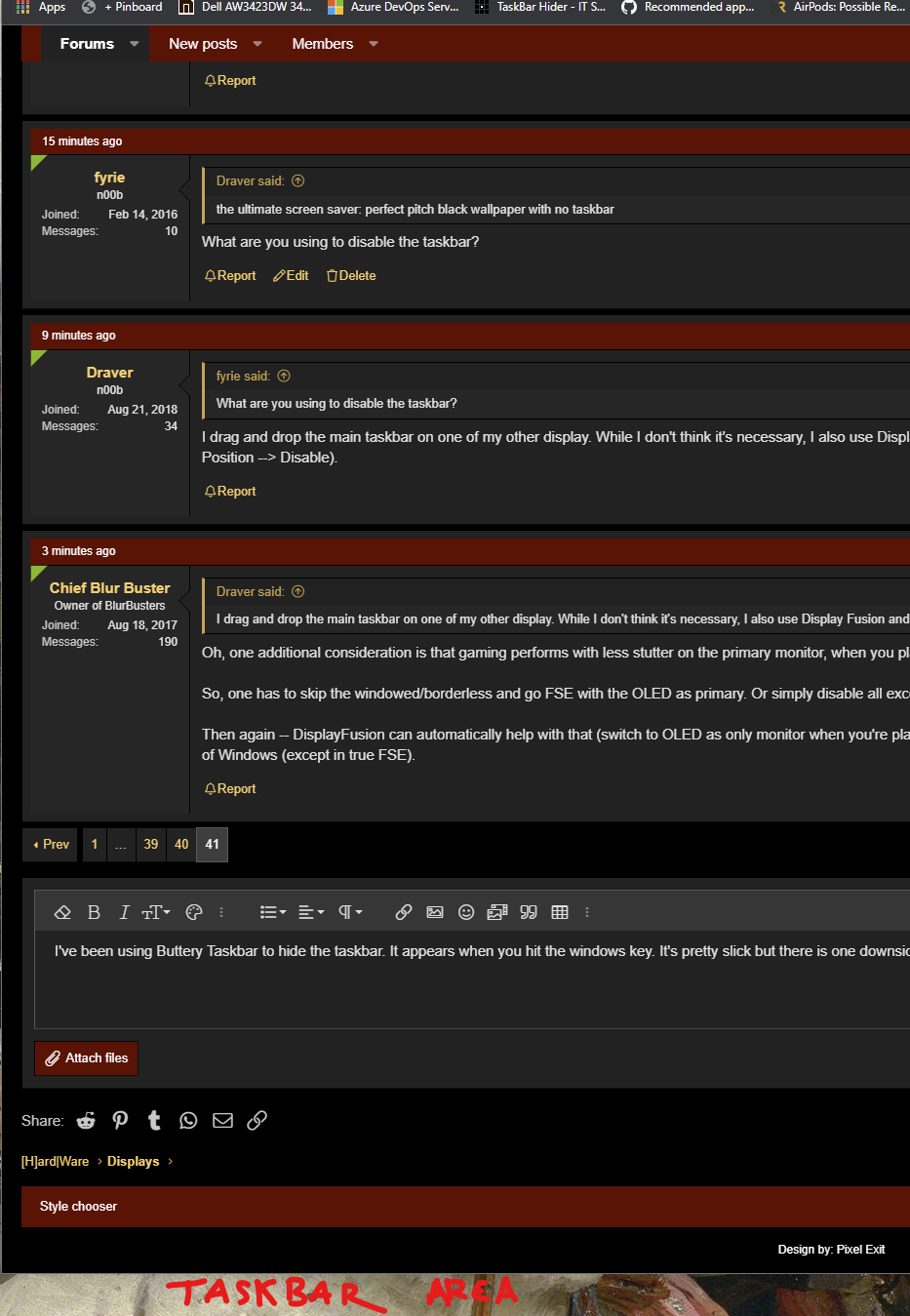The image size is (910, 1316).
Task: Open the Style chooser link
Action: tap(78, 1207)
